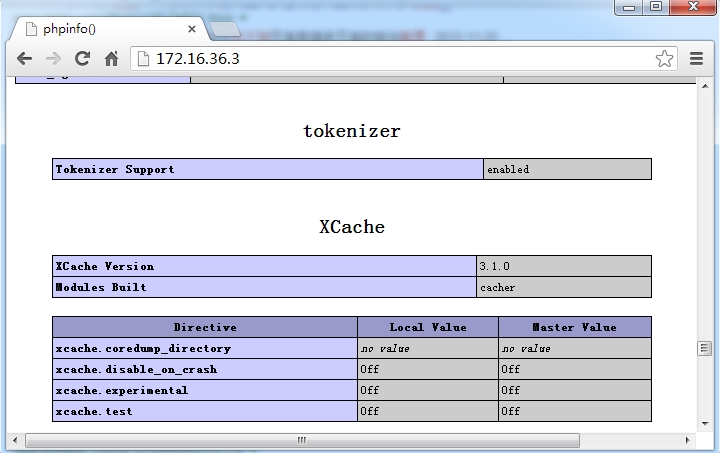Bookmark this page with the star
Viewport: 720px width, 453px height.
pyautogui.click(x=664, y=59)
